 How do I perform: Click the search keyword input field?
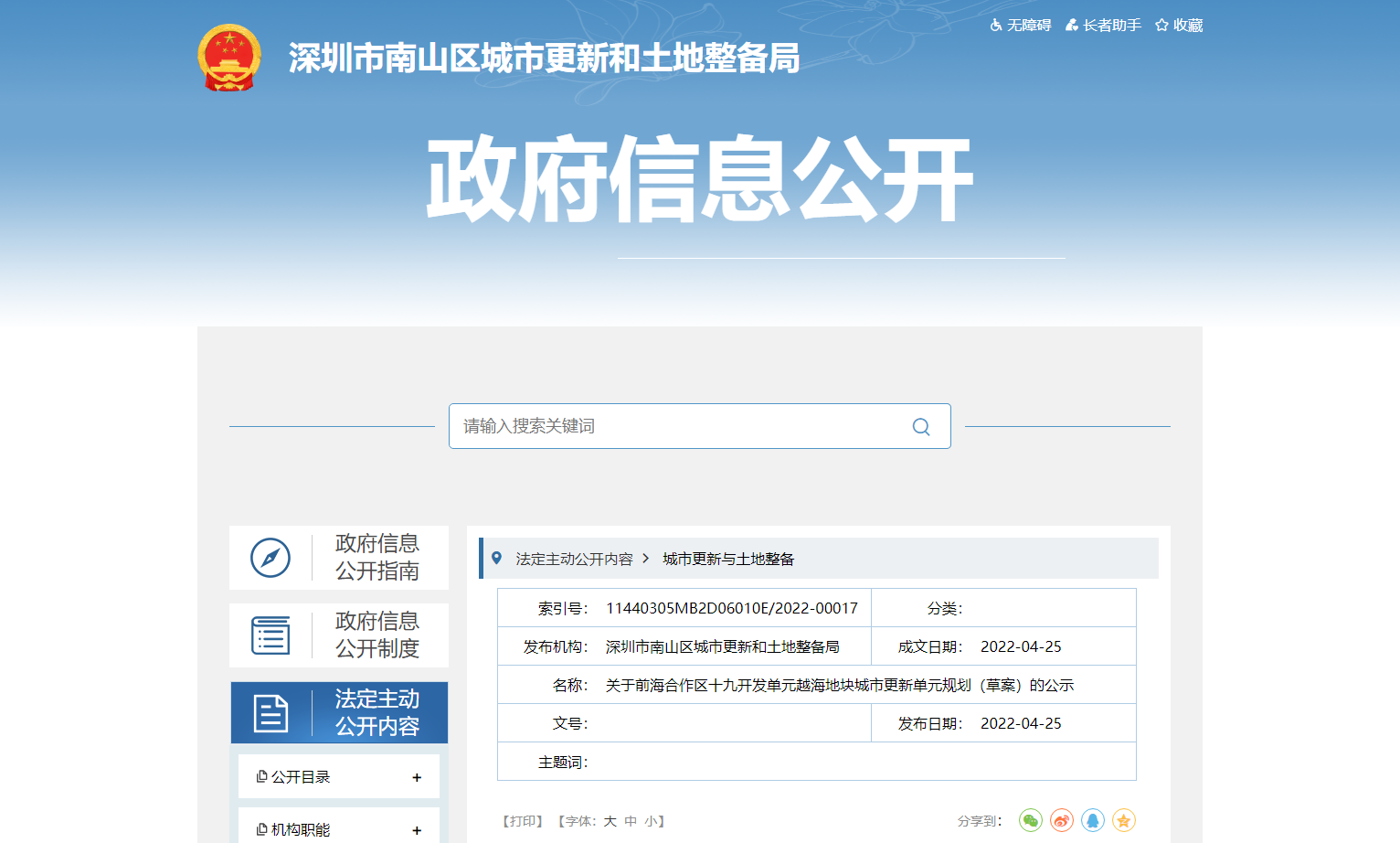click(x=676, y=427)
